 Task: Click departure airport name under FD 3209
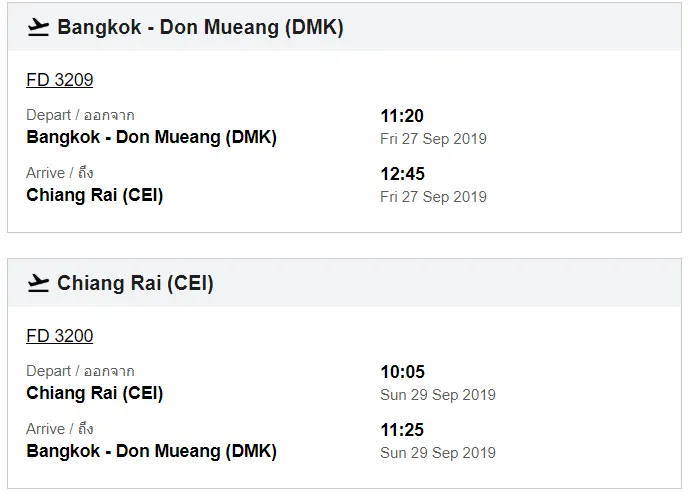click(151, 137)
